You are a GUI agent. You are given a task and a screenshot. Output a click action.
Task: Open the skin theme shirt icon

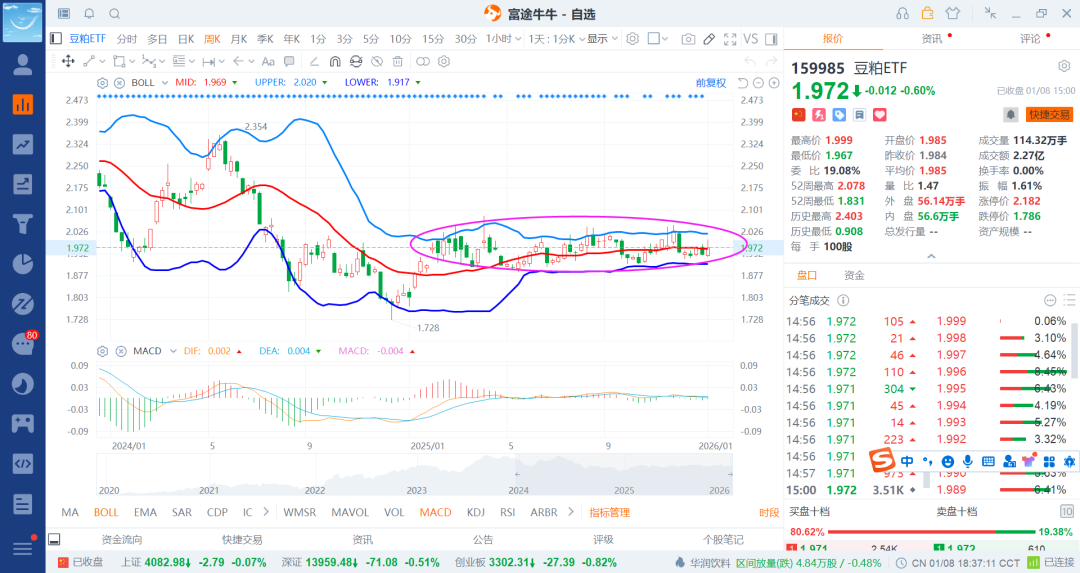[x=953, y=13]
